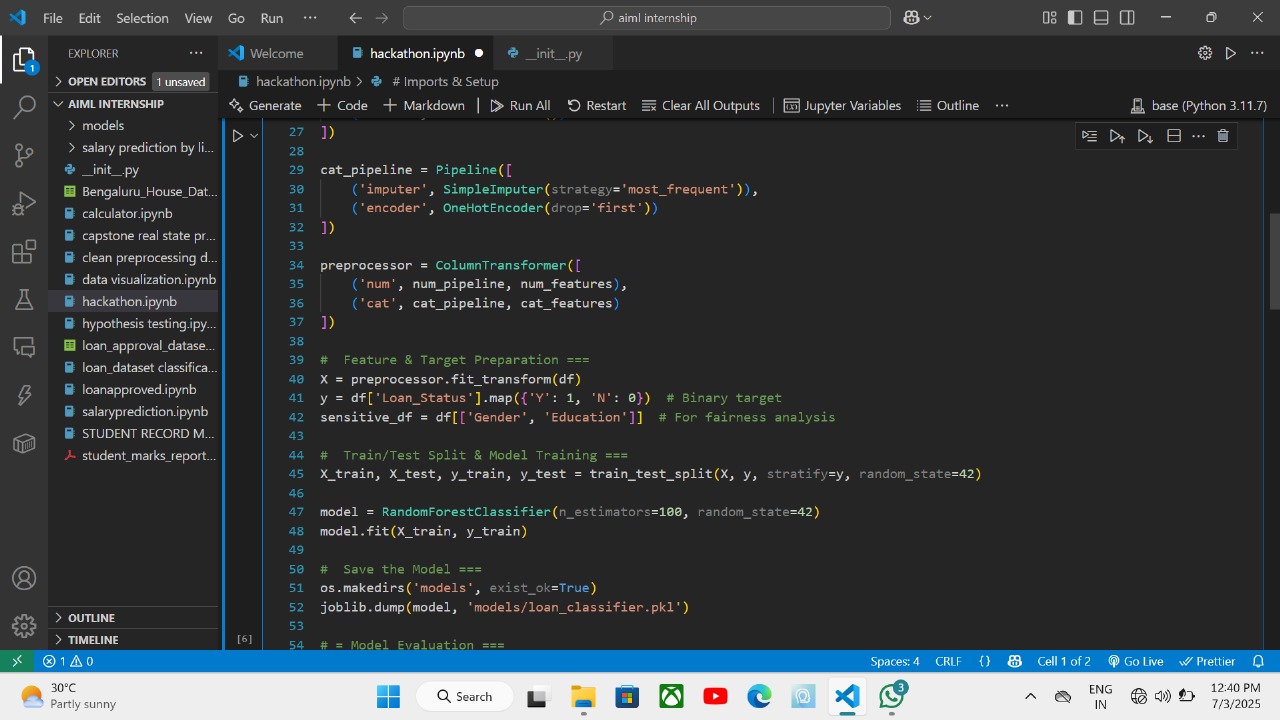Go back with the left arrow
The width and height of the screenshot is (1280, 720).
coord(356,18)
